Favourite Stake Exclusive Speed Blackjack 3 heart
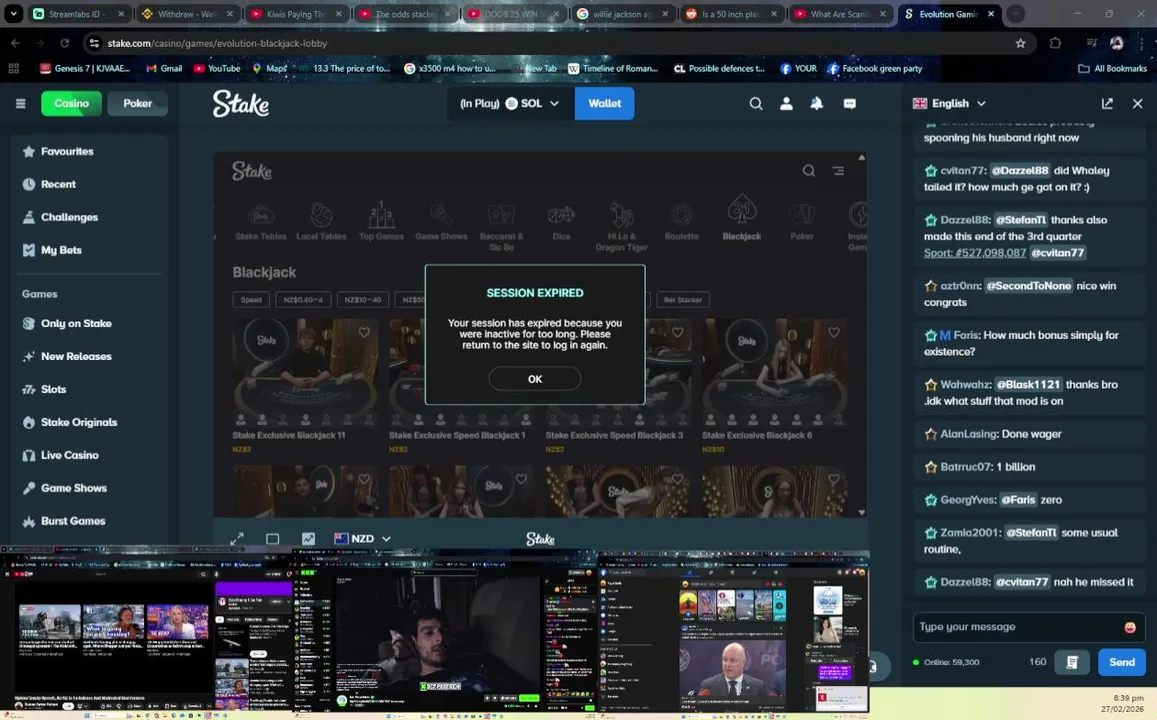The width and height of the screenshot is (1157, 720). click(677, 333)
